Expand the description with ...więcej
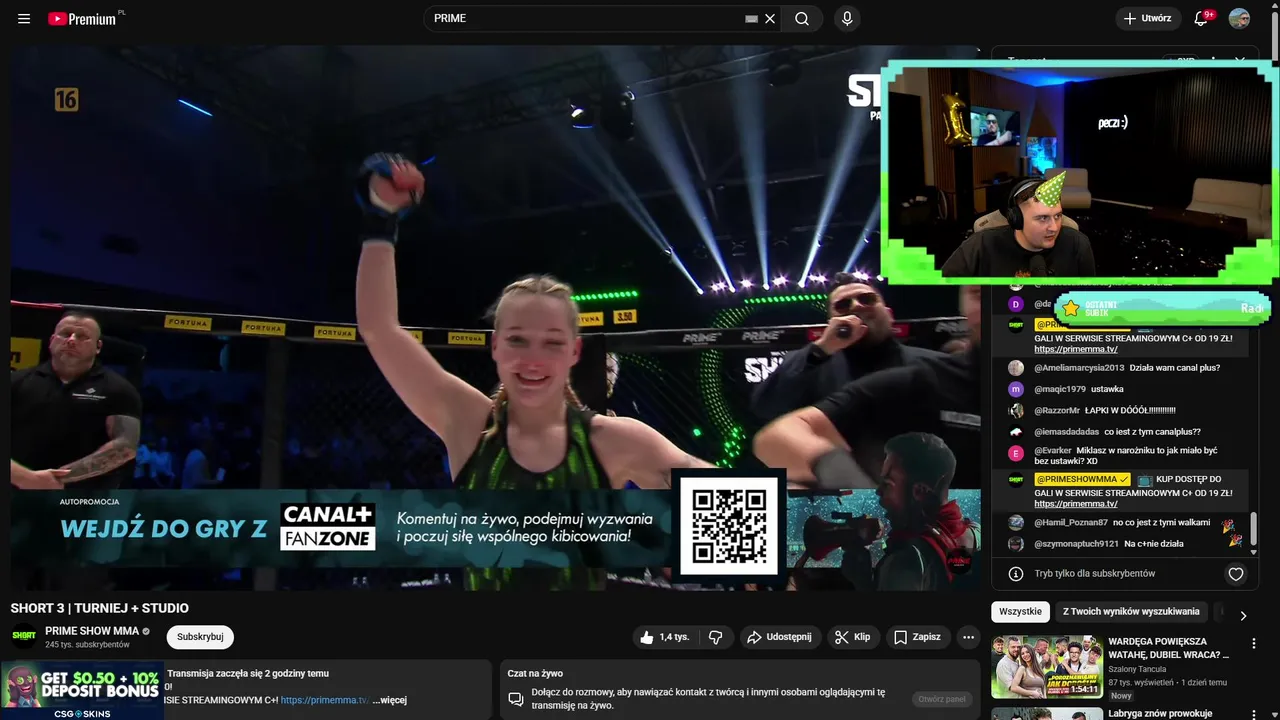The height and width of the screenshot is (720, 1280). pyautogui.click(x=390, y=700)
